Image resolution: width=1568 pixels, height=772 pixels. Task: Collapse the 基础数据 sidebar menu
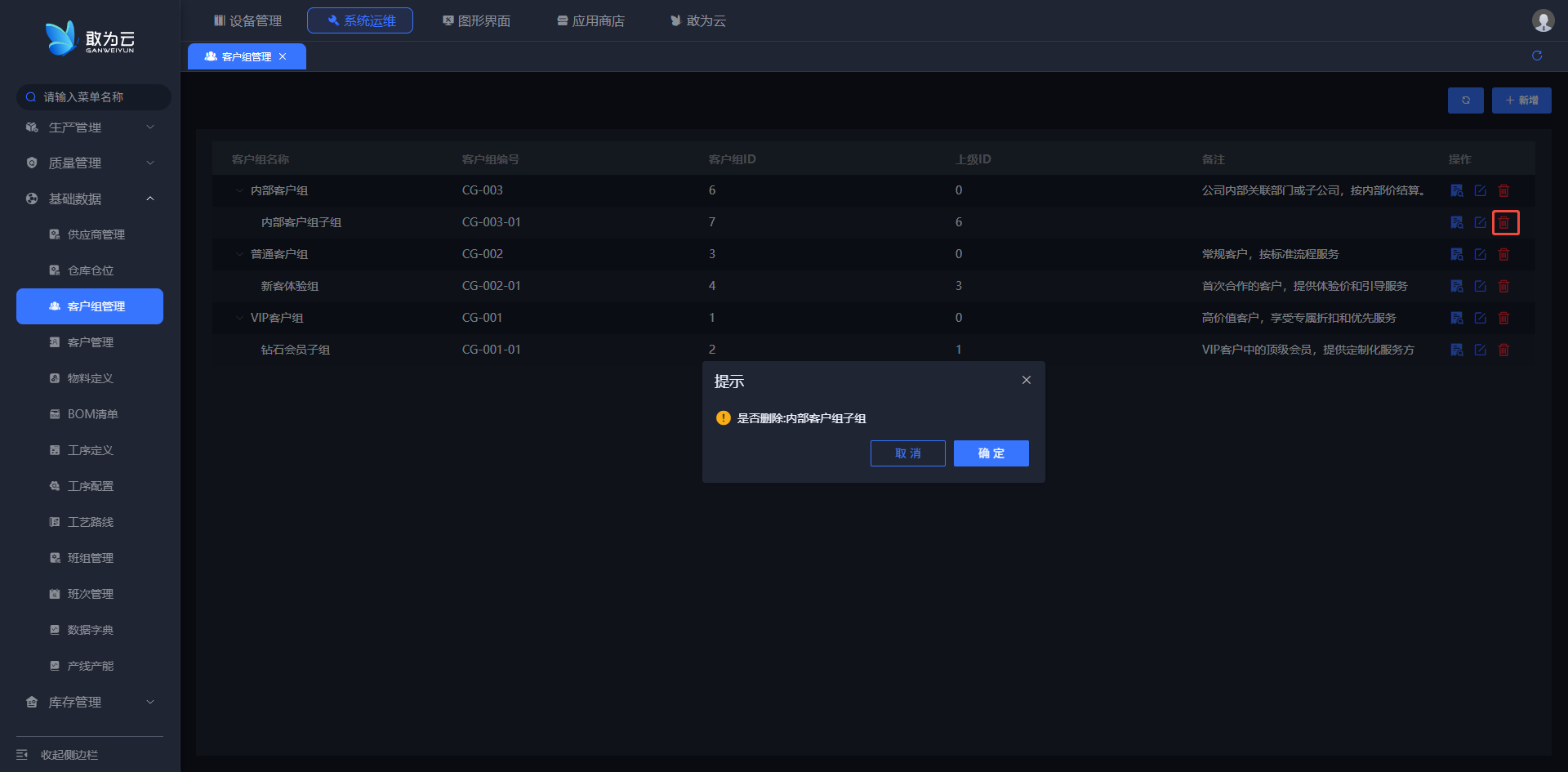click(90, 199)
